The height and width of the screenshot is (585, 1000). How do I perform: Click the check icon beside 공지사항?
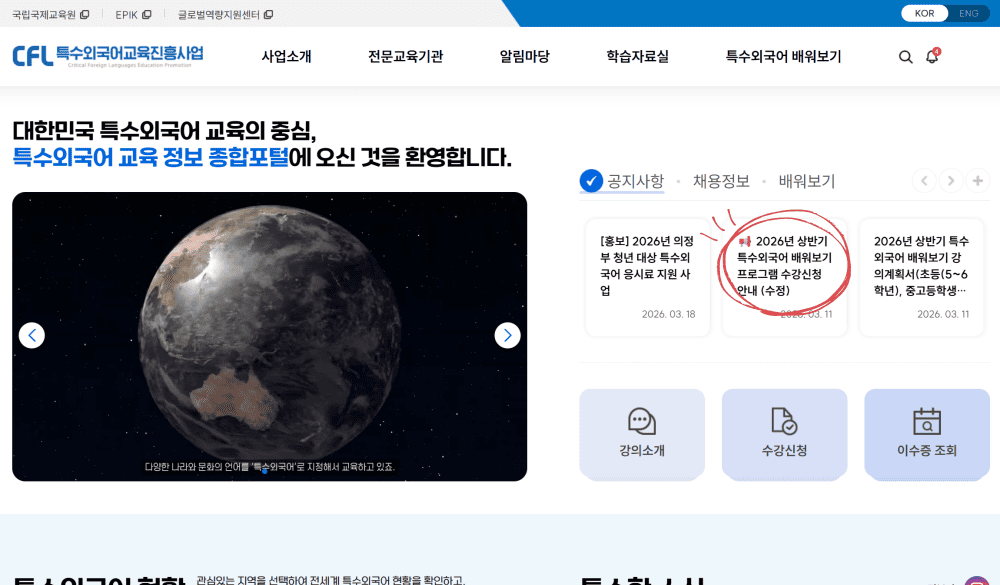tap(589, 181)
